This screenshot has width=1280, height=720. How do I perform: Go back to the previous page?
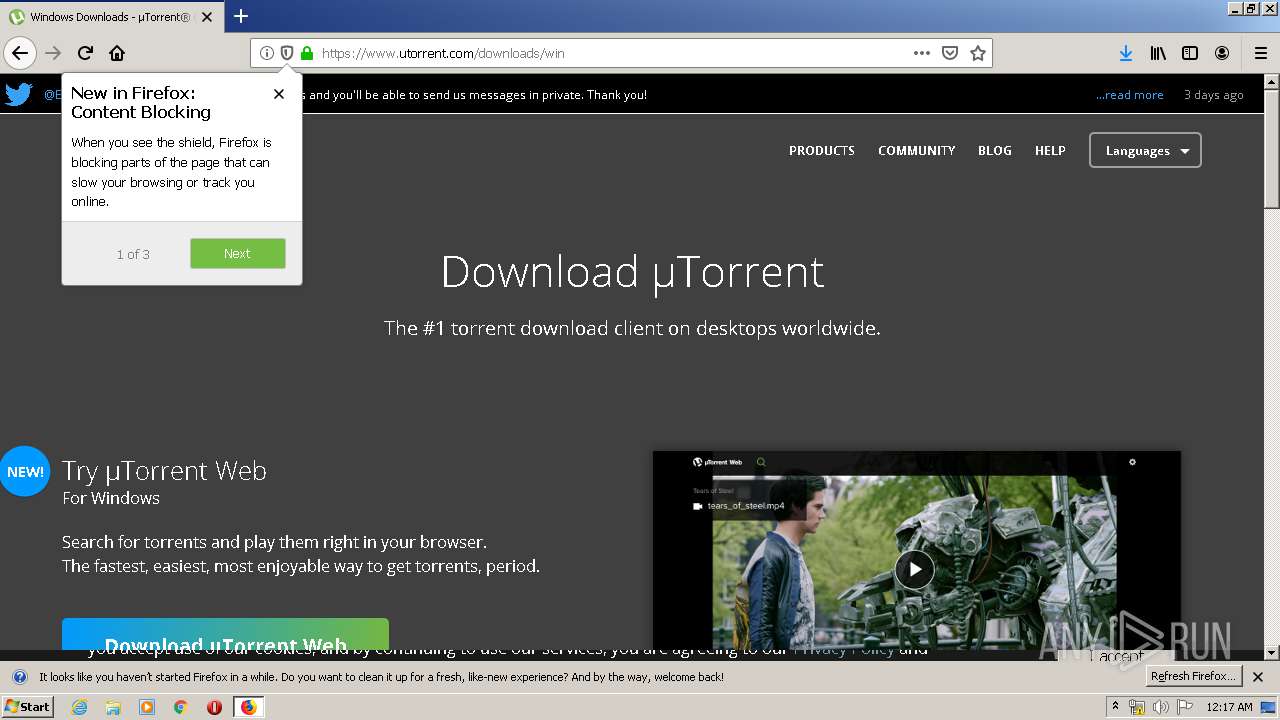tap(20, 53)
